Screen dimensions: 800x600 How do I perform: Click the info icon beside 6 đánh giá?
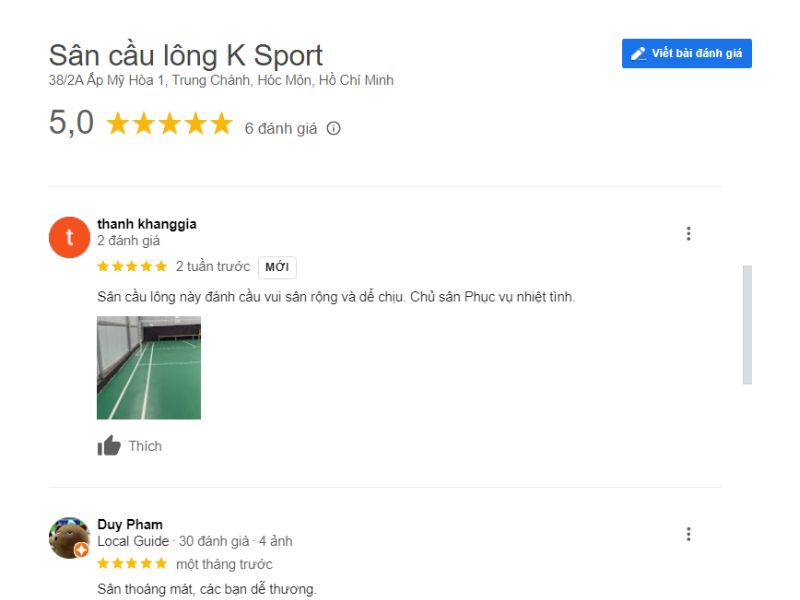[x=334, y=129]
